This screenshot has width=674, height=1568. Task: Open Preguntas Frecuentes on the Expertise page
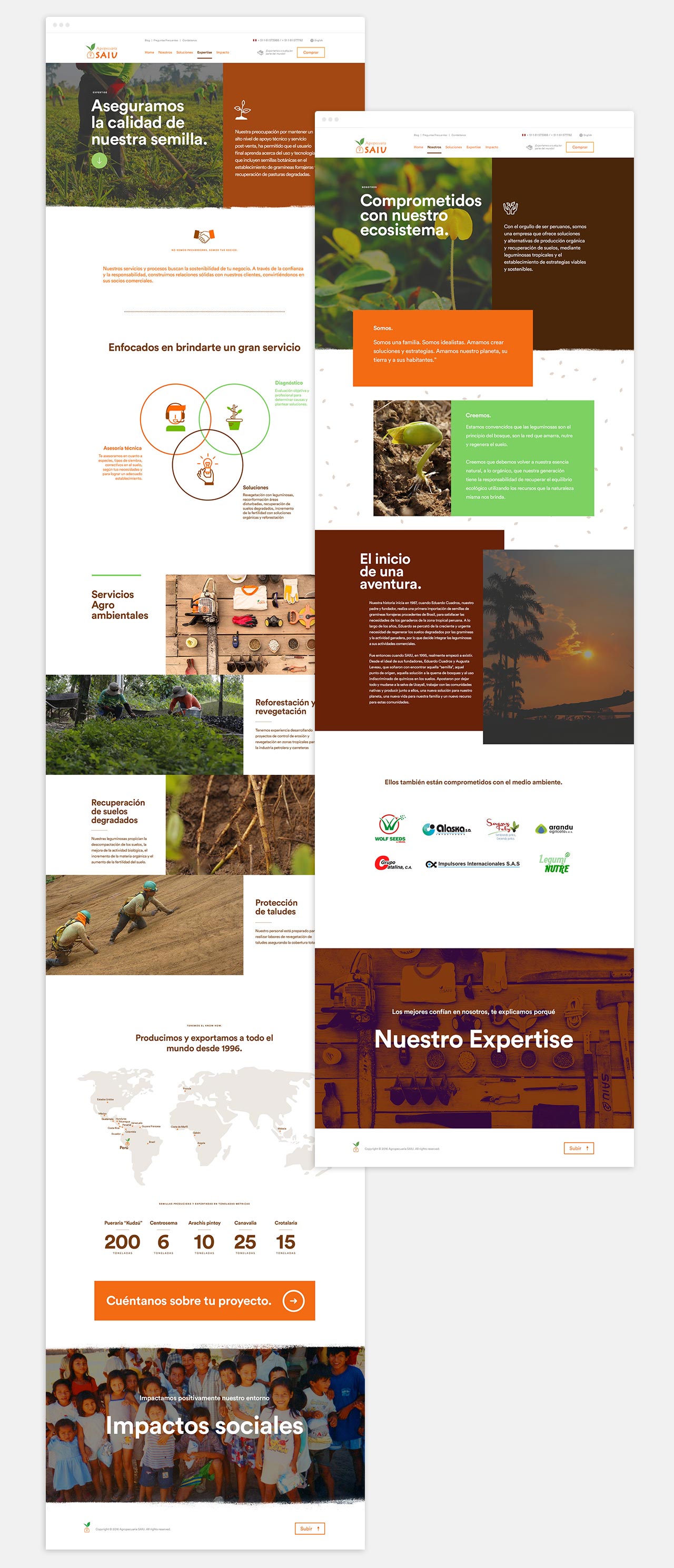tap(166, 40)
